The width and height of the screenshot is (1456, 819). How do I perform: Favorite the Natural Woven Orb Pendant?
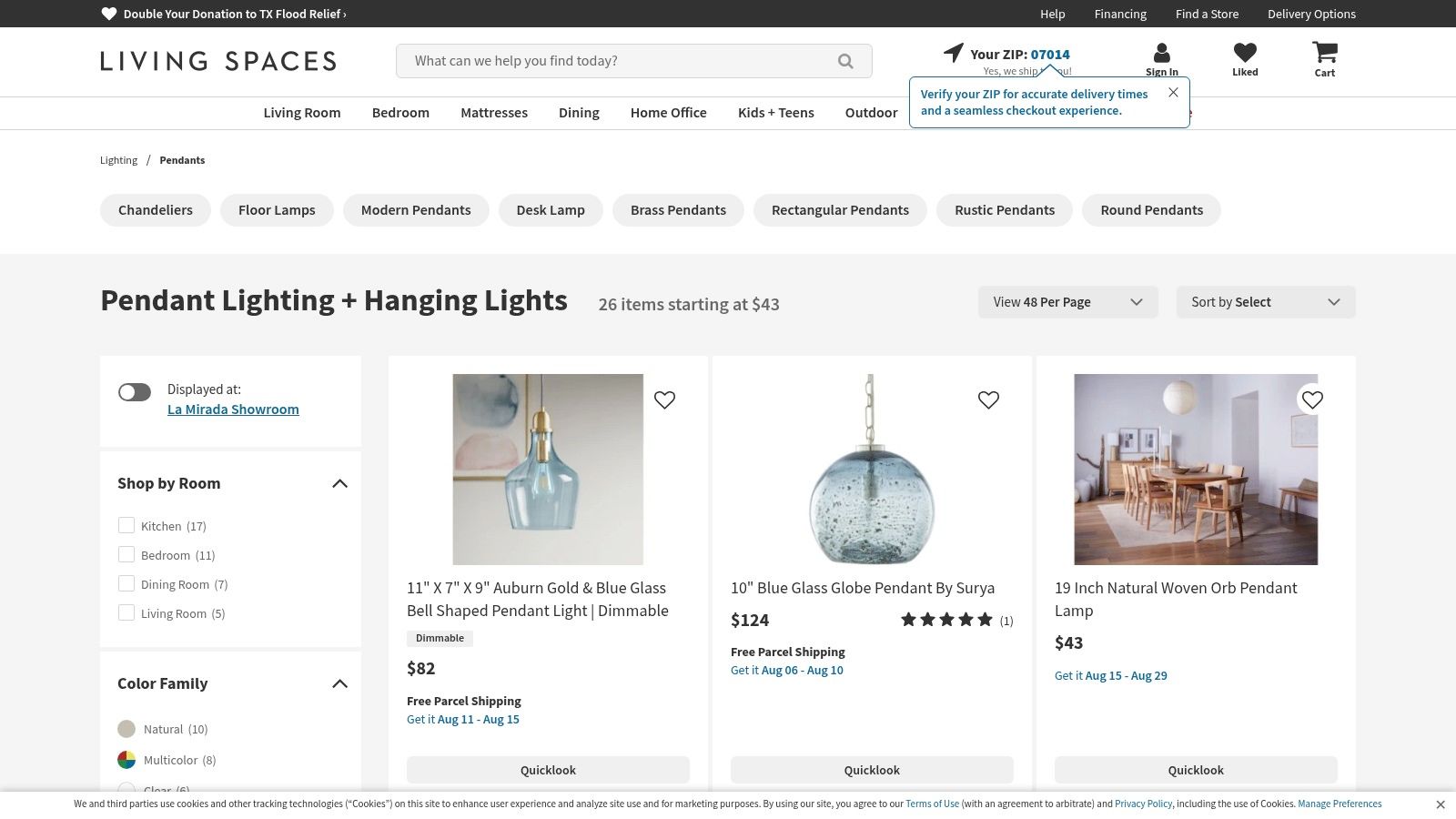[1312, 399]
